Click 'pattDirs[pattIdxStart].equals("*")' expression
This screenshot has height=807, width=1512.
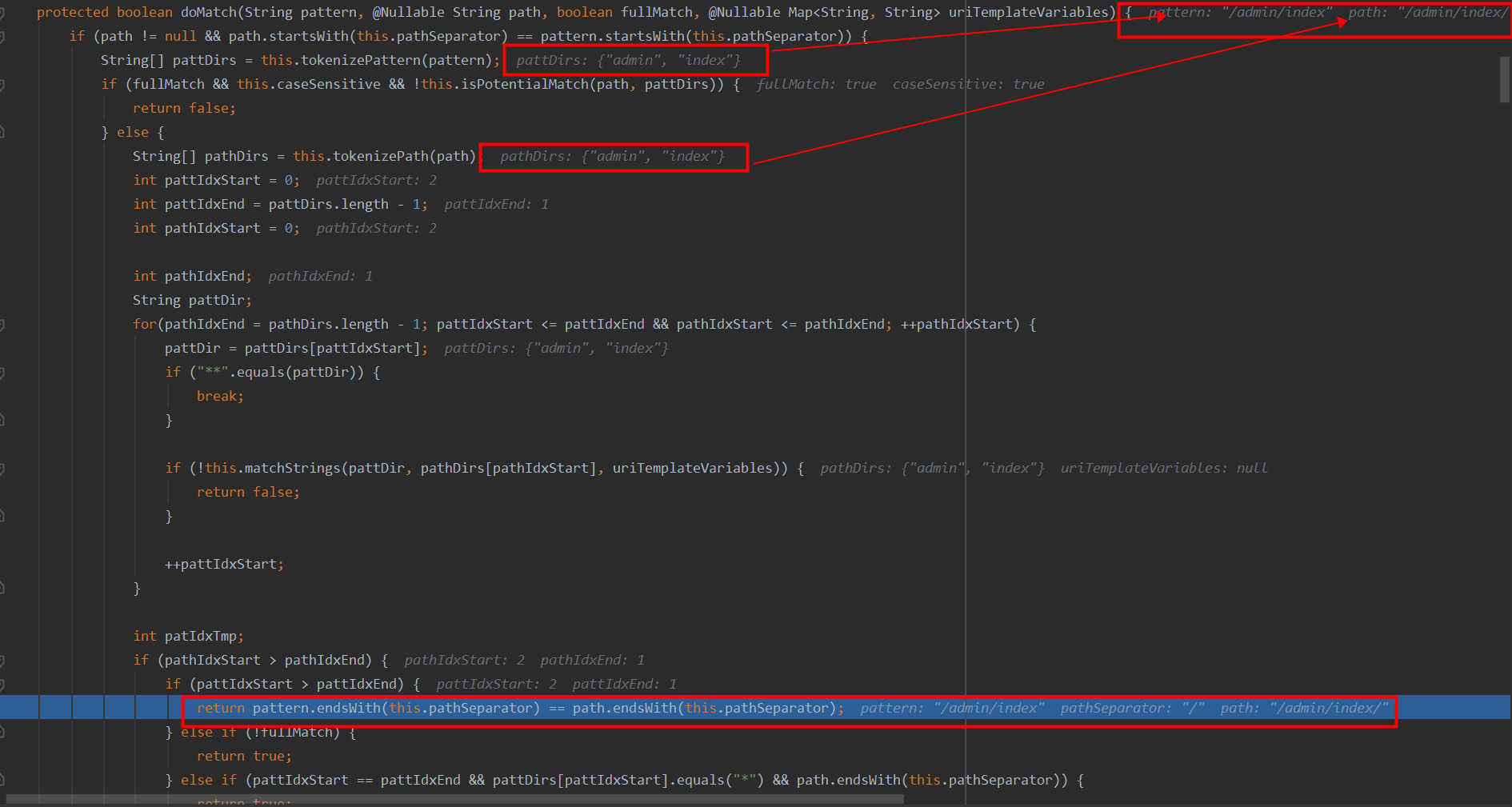point(628,781)
